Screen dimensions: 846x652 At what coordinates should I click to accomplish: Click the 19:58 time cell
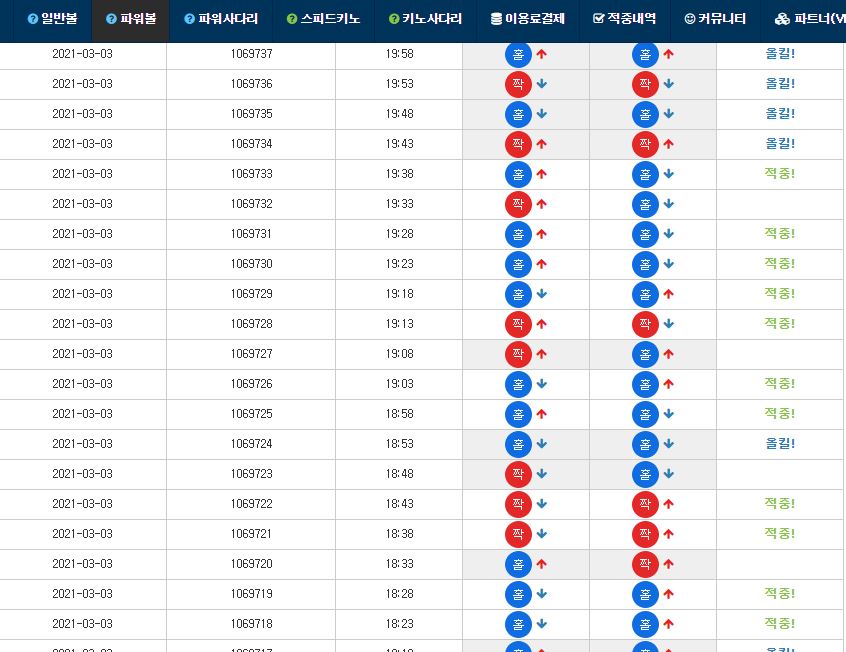coord(399,54)
